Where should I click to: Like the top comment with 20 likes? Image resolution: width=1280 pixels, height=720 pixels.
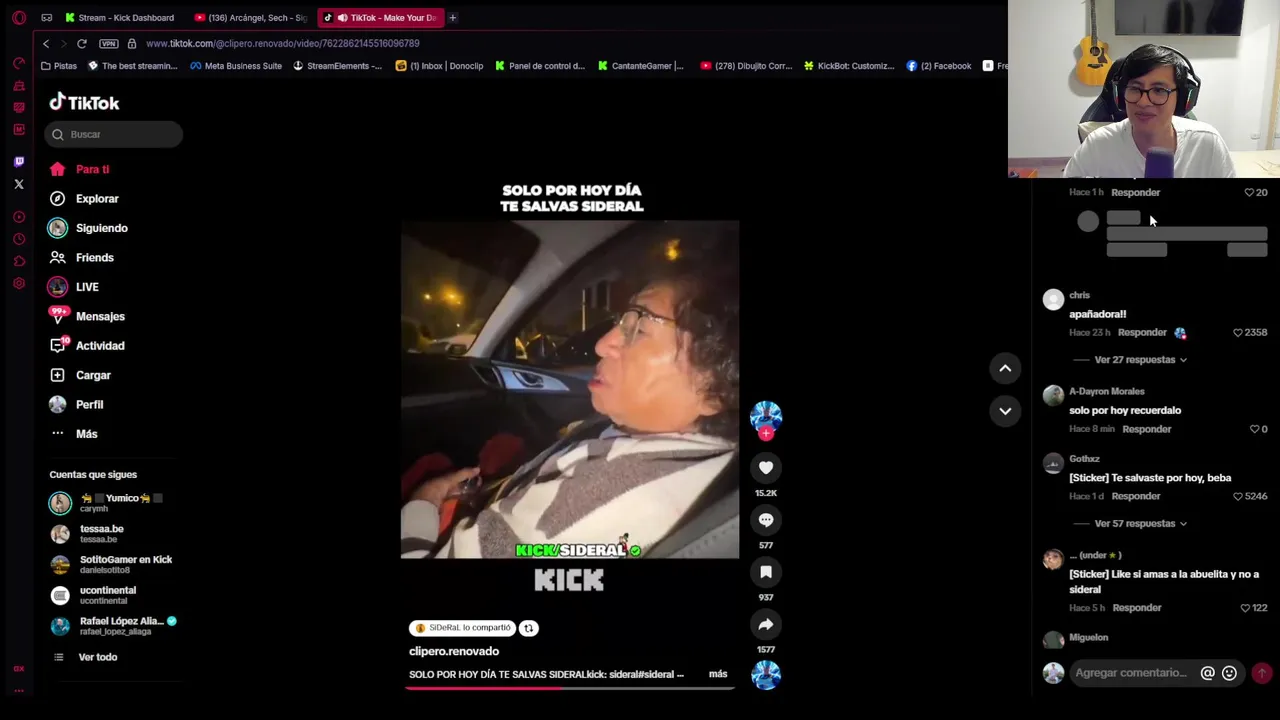[1249, 192]
